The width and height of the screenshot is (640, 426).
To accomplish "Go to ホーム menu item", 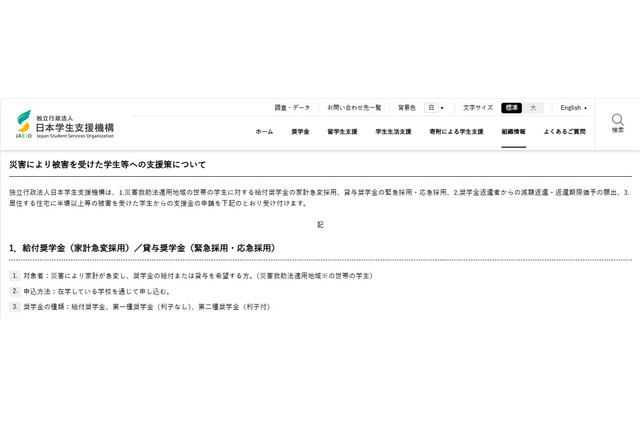I will tap(264, 131).
